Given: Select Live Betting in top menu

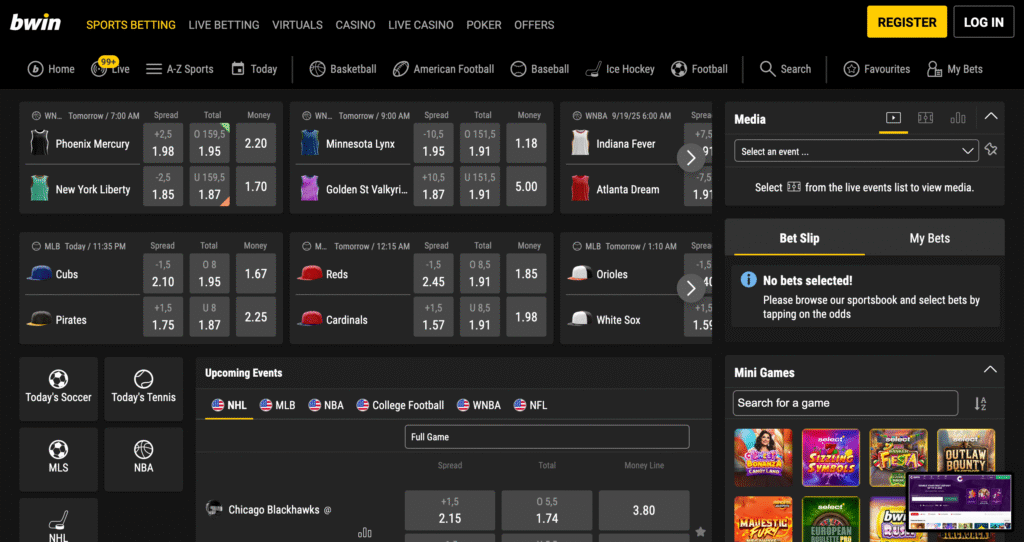Looking at the screenshot, I should click(224, 25).
